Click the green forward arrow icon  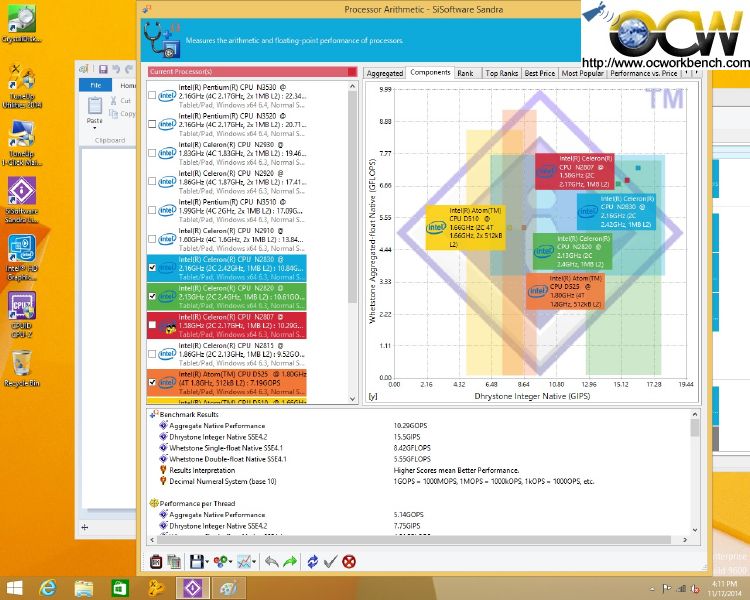290,561
